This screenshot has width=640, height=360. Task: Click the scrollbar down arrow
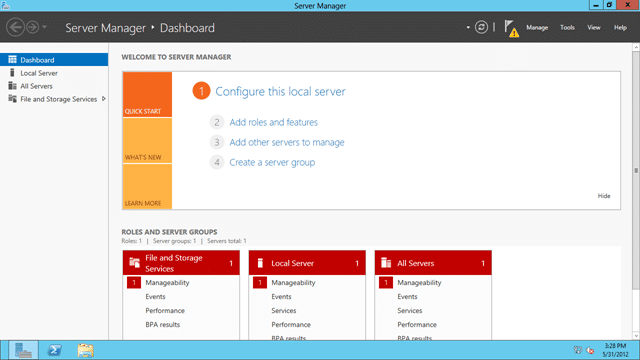pyautogui.click(x=636, y=336)
